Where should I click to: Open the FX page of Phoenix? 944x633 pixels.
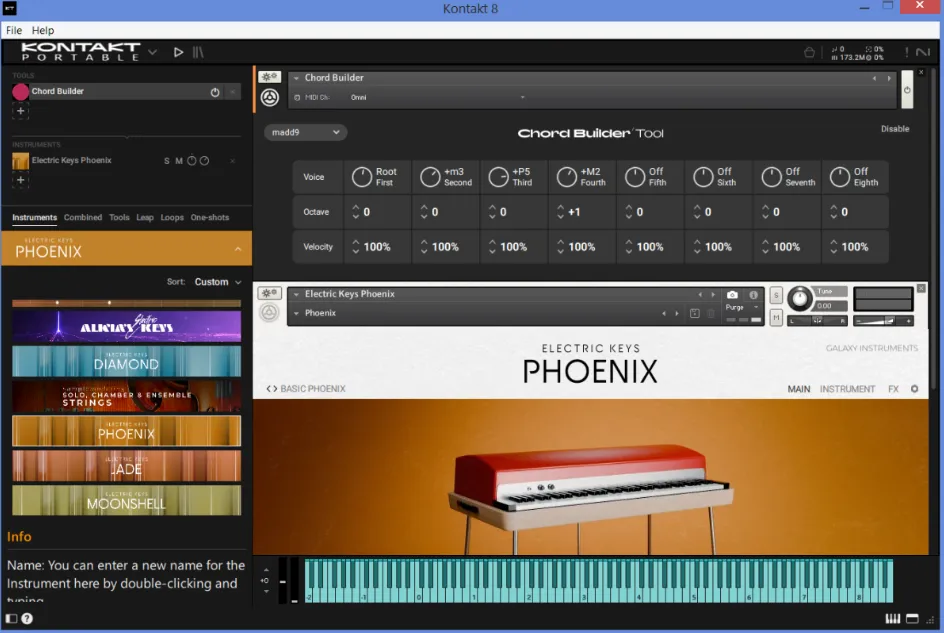(x=893, y=389)
